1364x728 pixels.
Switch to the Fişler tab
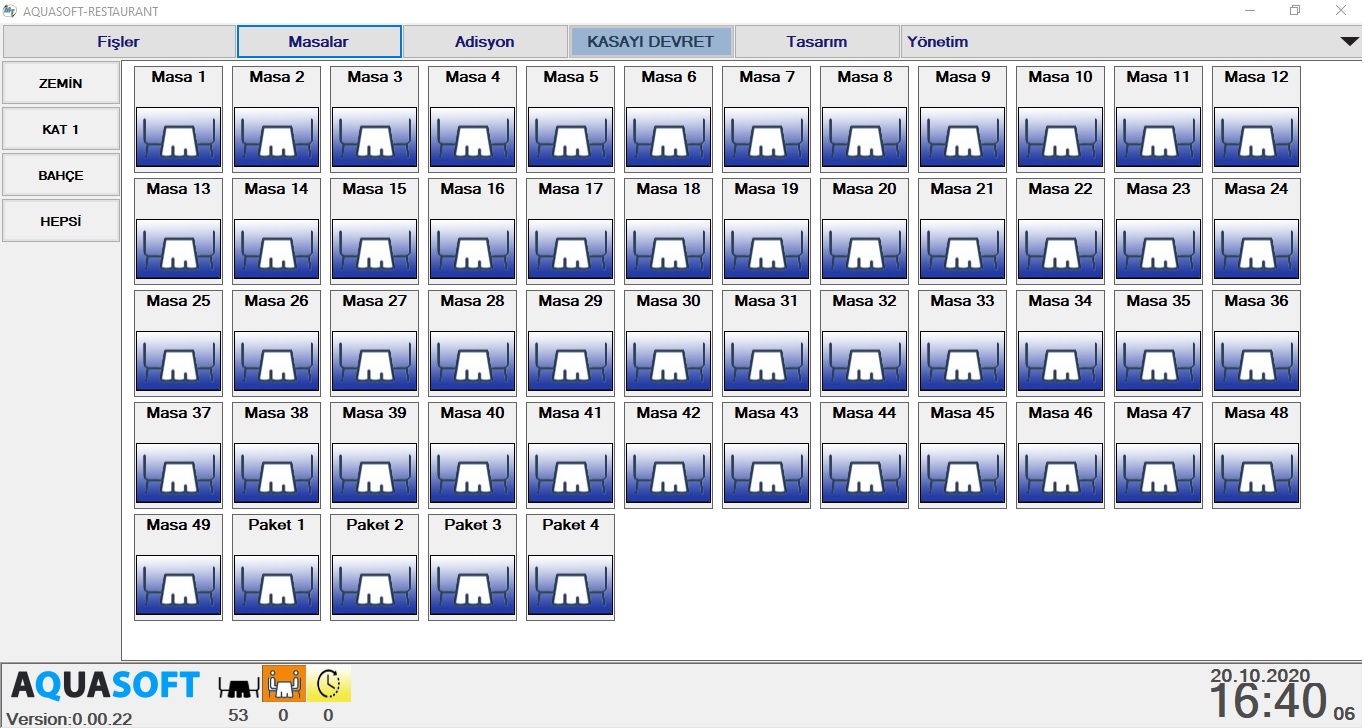click(x=118, y=42)
